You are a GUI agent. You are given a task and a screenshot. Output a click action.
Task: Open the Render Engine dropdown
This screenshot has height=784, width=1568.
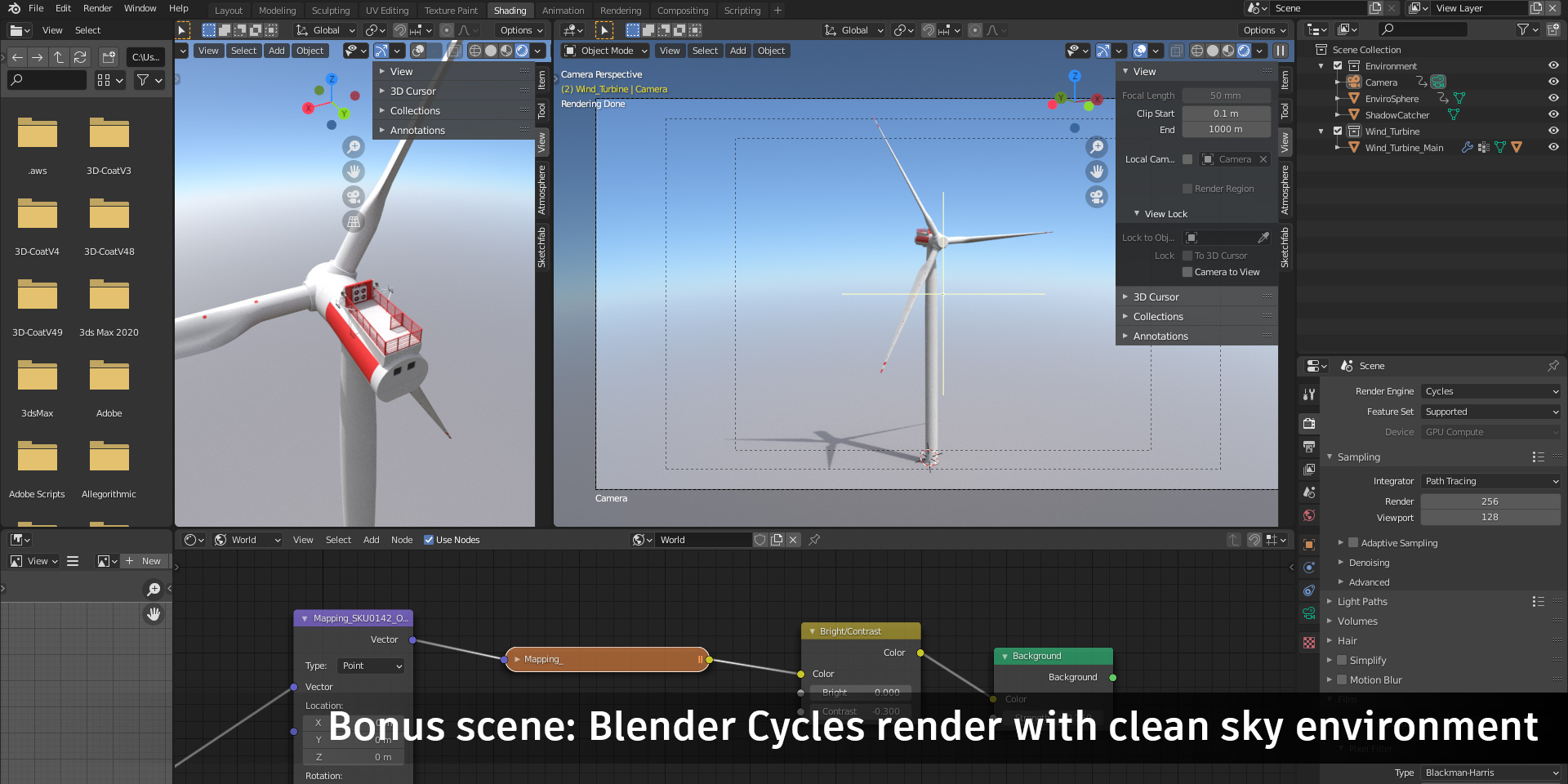point(1490,391)
